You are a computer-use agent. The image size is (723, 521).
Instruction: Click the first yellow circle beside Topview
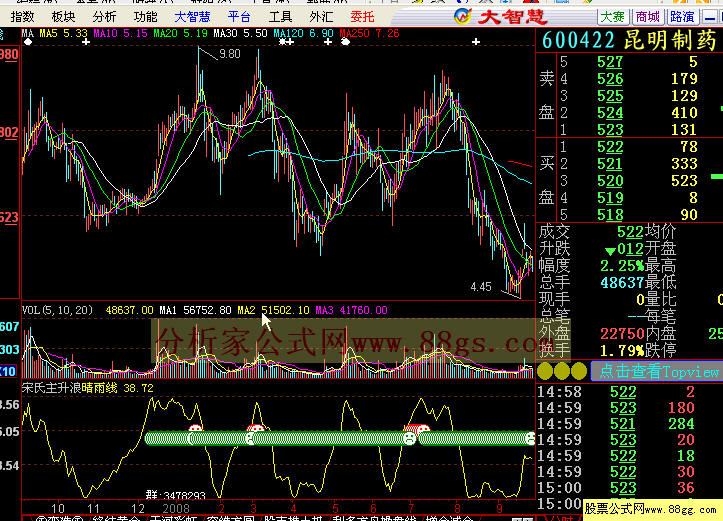pos(545,371)
